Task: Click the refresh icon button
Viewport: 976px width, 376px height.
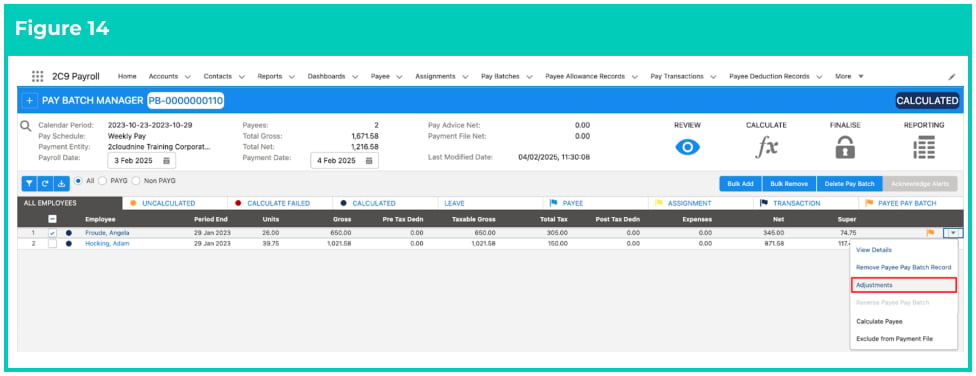Action: point(45,184)
